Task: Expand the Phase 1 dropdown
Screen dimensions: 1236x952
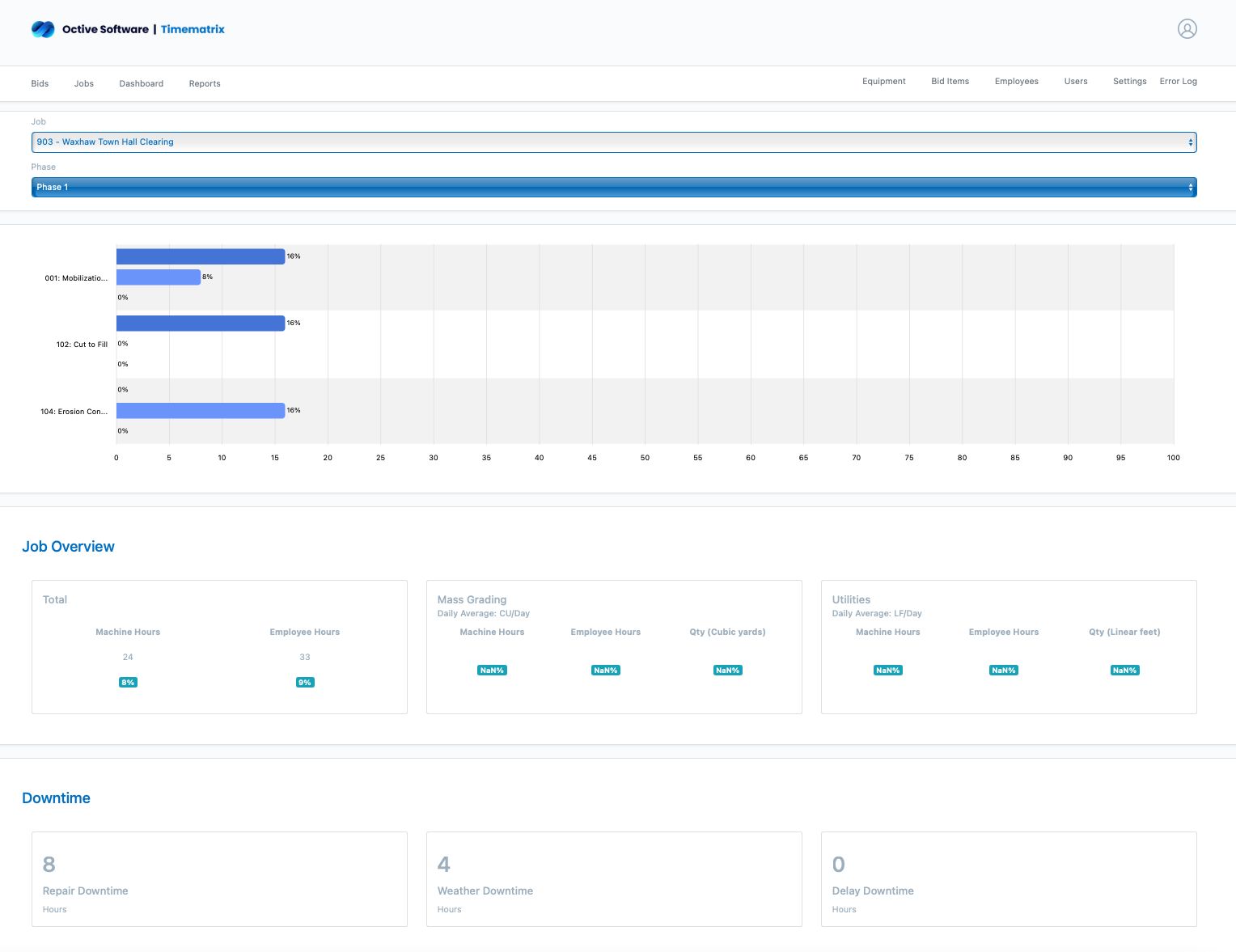Action: point(613,188)
